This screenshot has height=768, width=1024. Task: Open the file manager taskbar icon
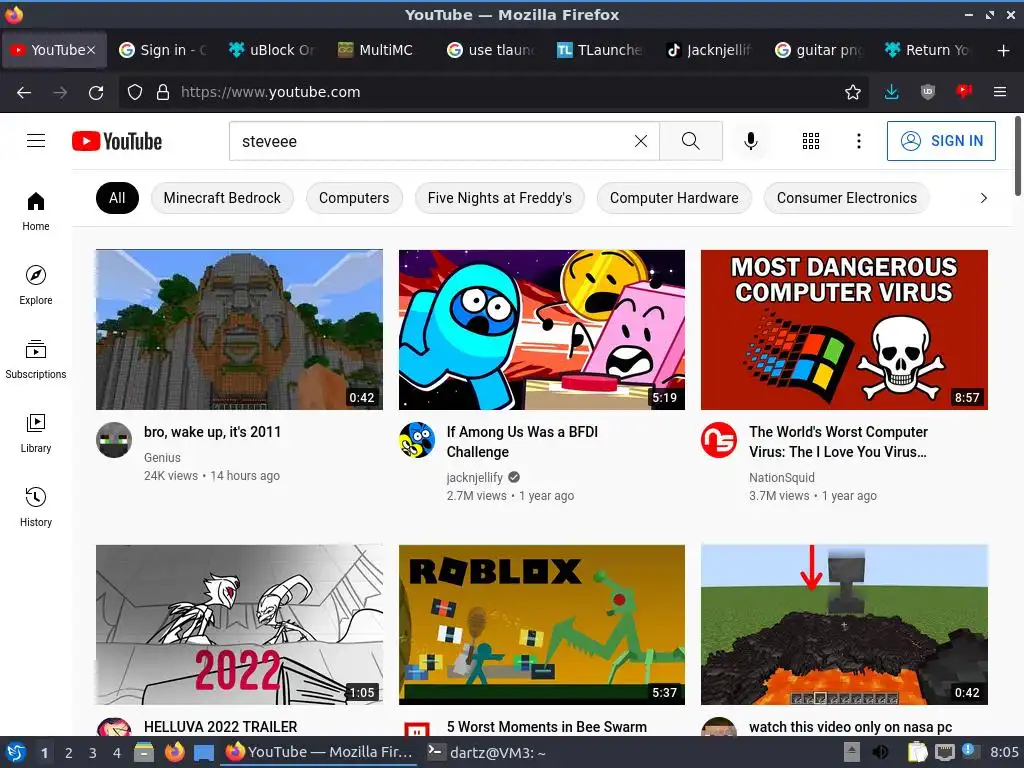(144, 752)
